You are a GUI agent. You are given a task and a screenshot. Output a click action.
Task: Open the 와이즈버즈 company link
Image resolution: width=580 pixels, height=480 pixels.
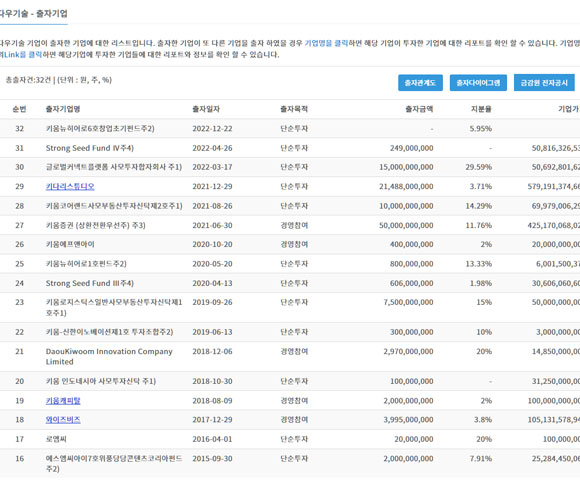(63, 420)
